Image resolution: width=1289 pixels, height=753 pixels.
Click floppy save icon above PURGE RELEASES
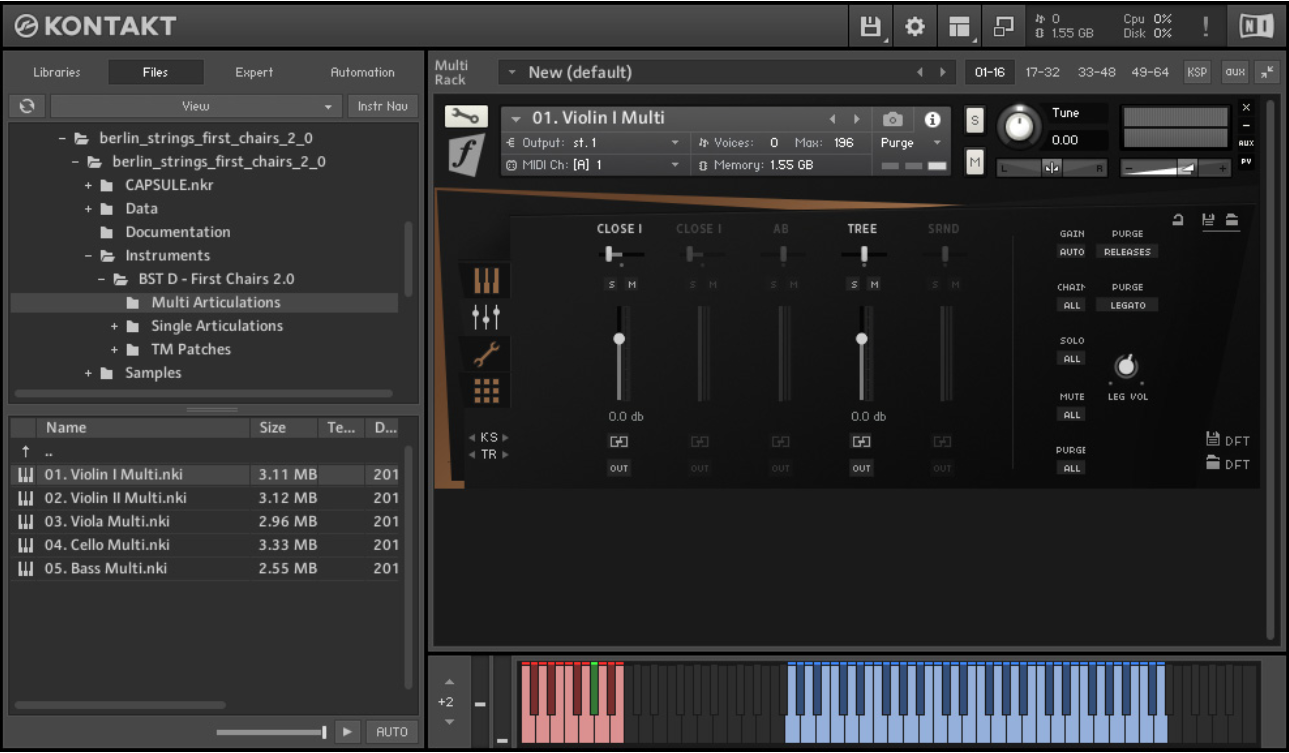click(1208, 220)
